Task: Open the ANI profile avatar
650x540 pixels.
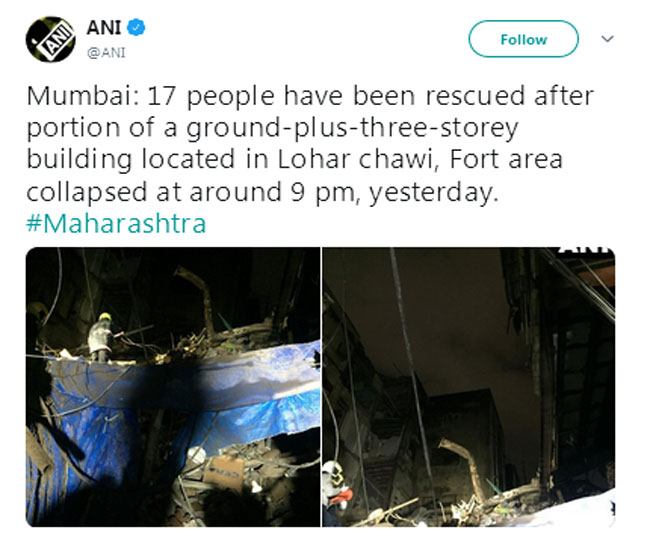Action: [51, 39]
